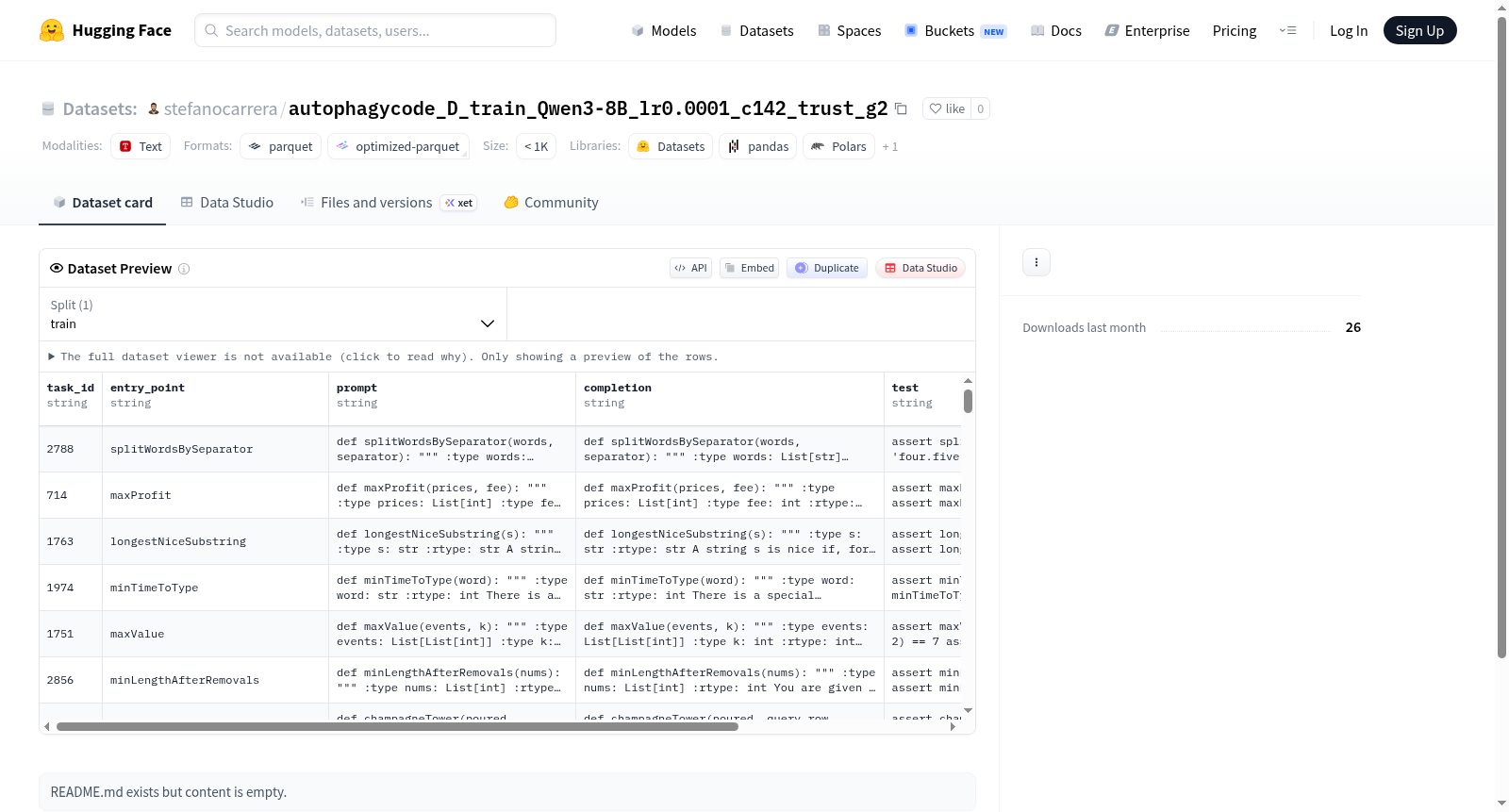Open the navigation overflow menu icon
This screenshot has height=812, width=1509.
pyautogui.click(x=1287, y=30)
